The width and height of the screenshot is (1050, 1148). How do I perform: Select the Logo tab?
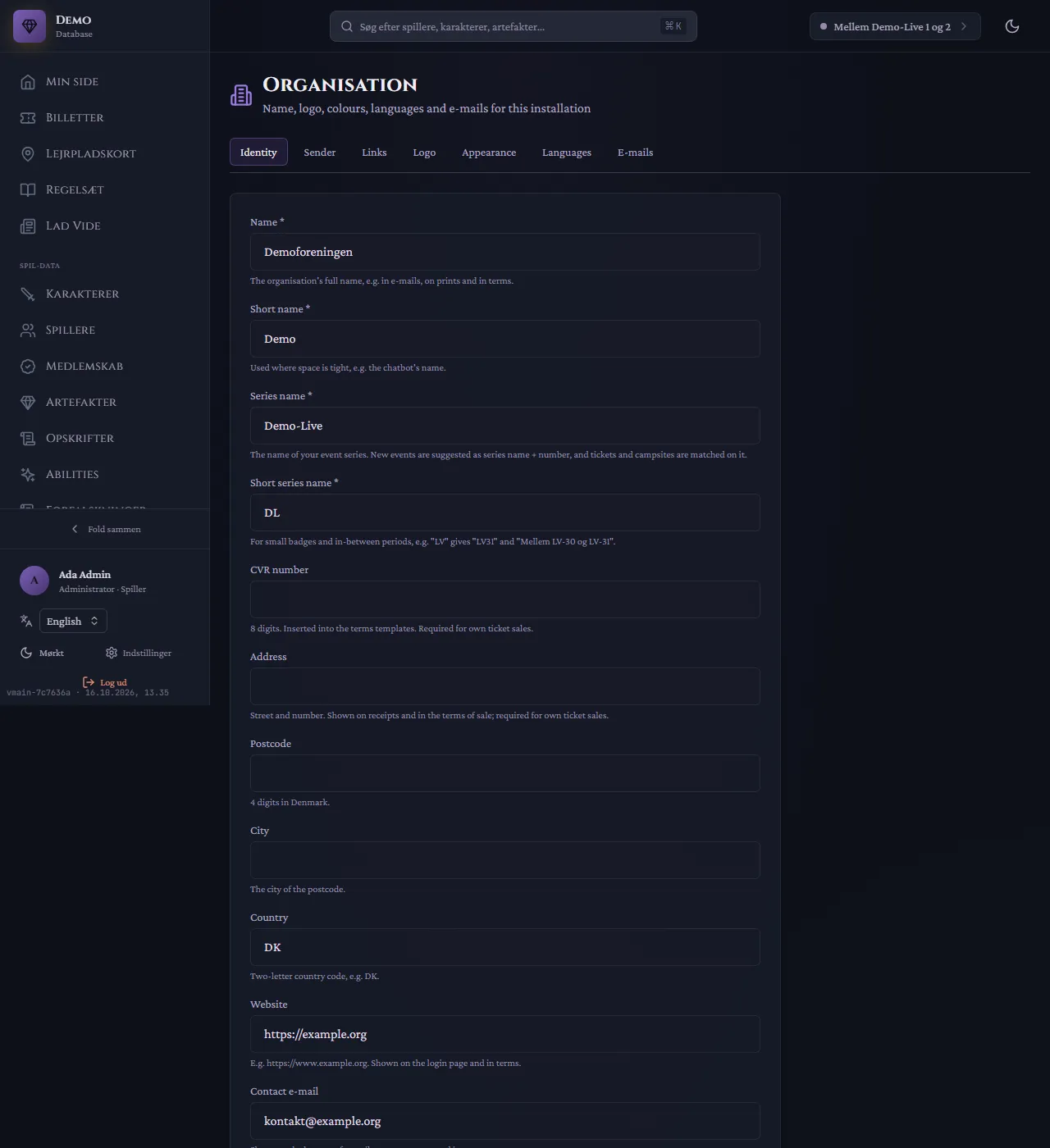click(424, 153)
